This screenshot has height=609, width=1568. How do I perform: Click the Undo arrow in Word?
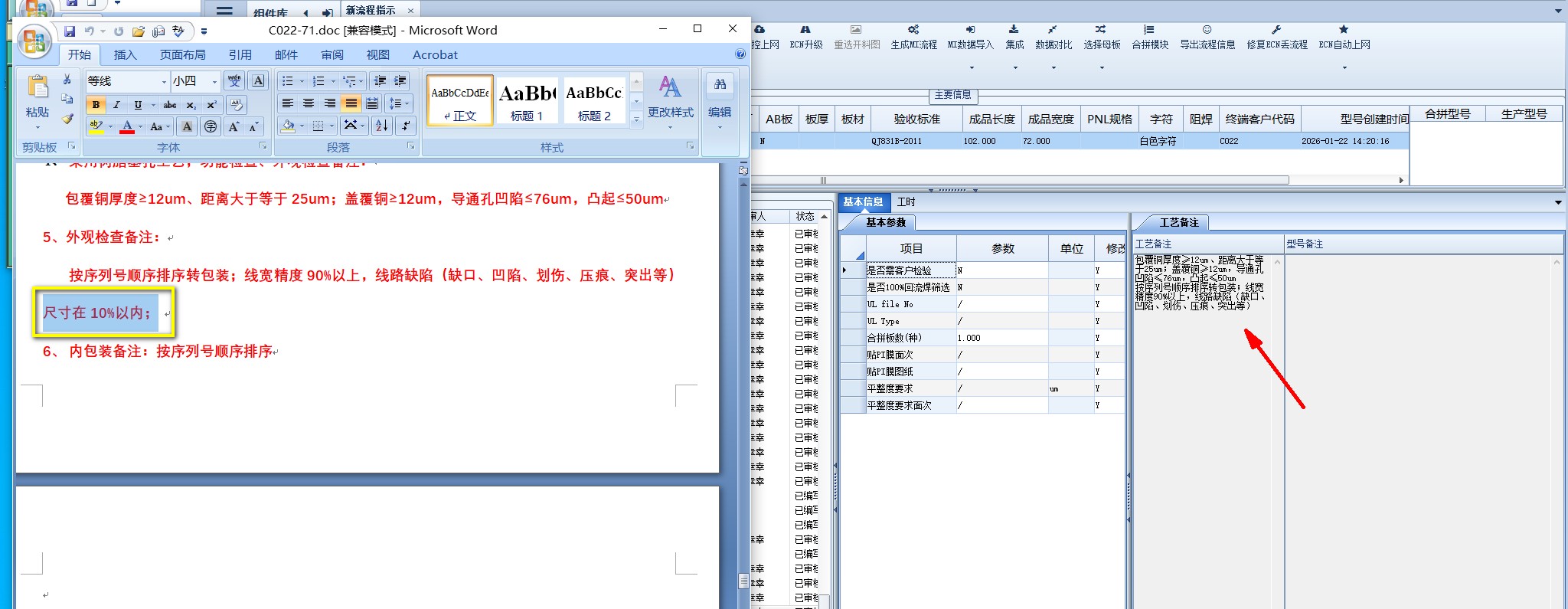point(89,31)
